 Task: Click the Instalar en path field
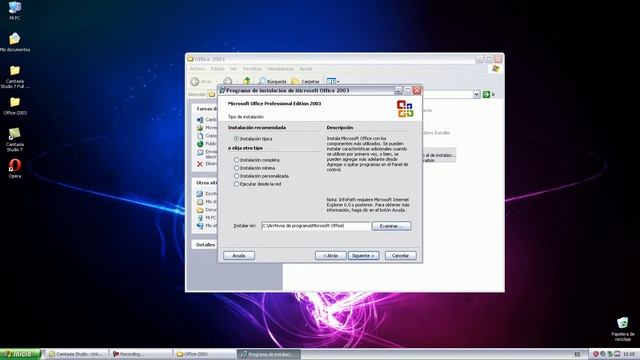point(316,226)
